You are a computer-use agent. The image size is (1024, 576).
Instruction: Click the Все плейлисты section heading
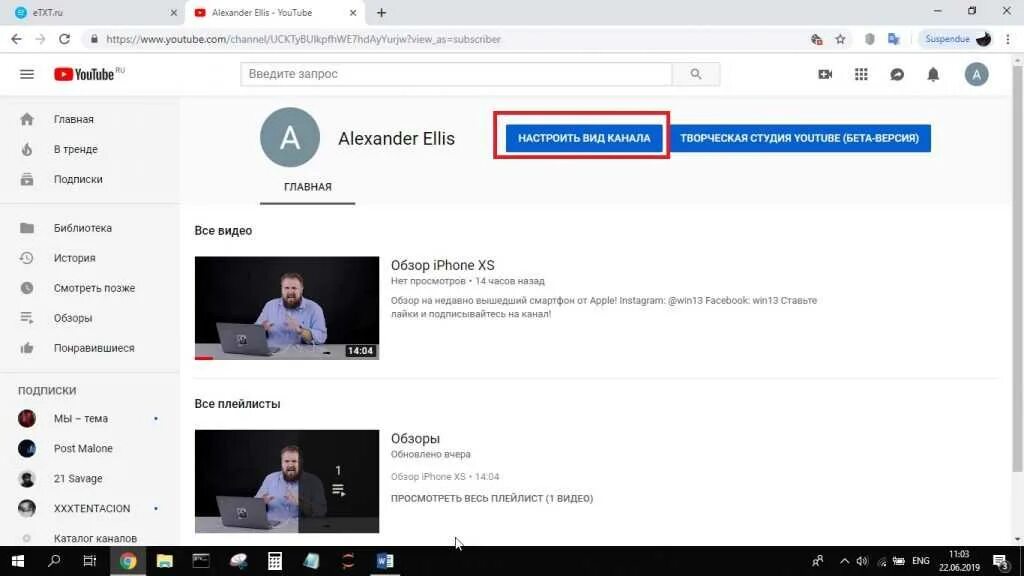(x=237, y=404)
